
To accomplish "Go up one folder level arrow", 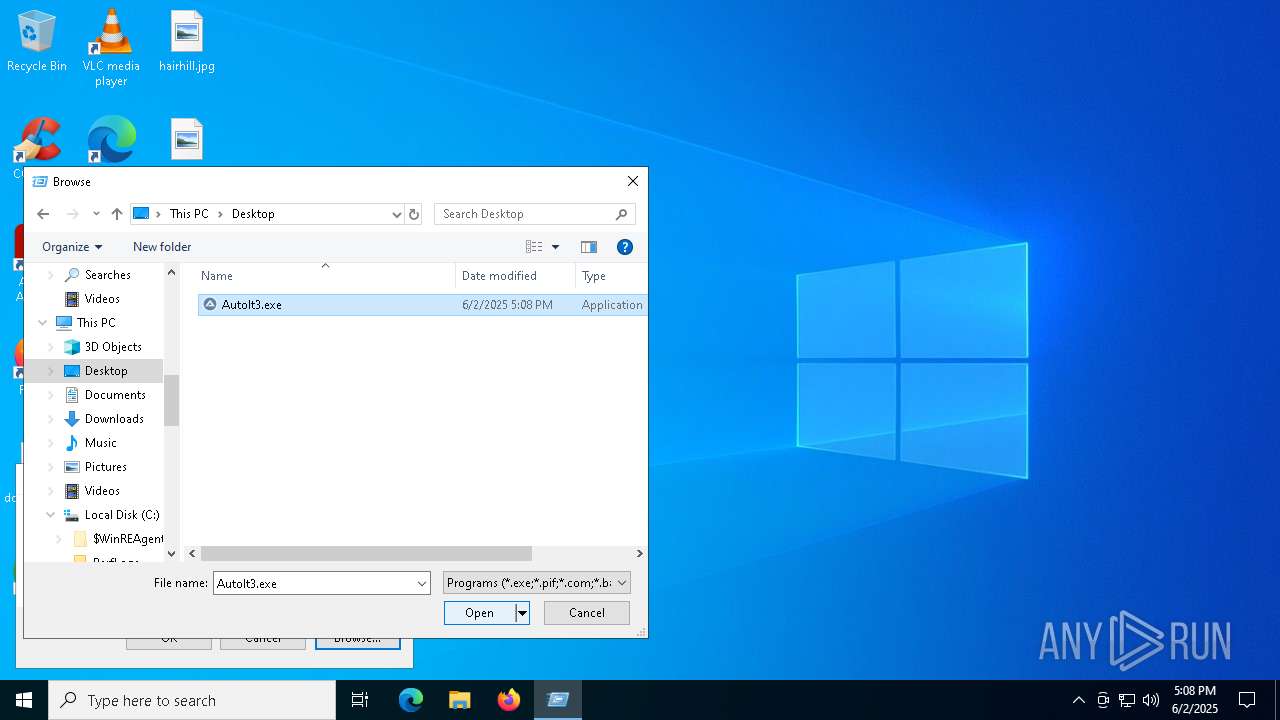I will [x=117, y=214].
